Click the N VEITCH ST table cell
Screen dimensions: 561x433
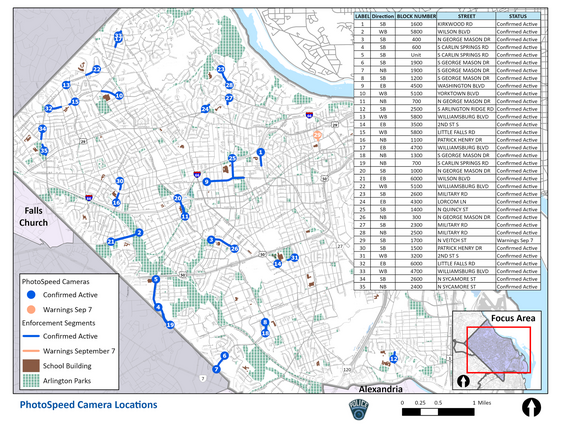466,240
